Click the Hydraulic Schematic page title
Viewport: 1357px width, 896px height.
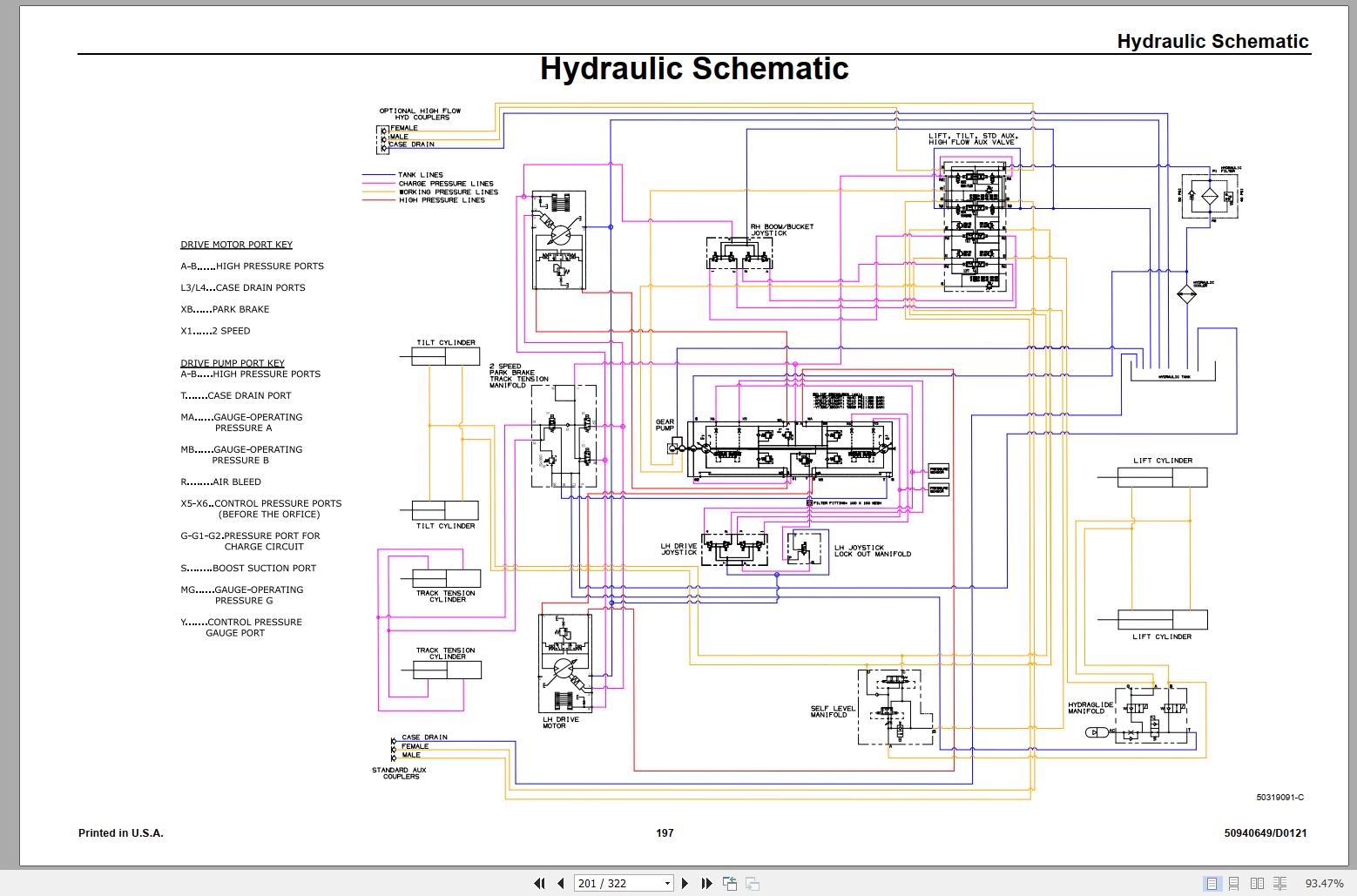694,68
